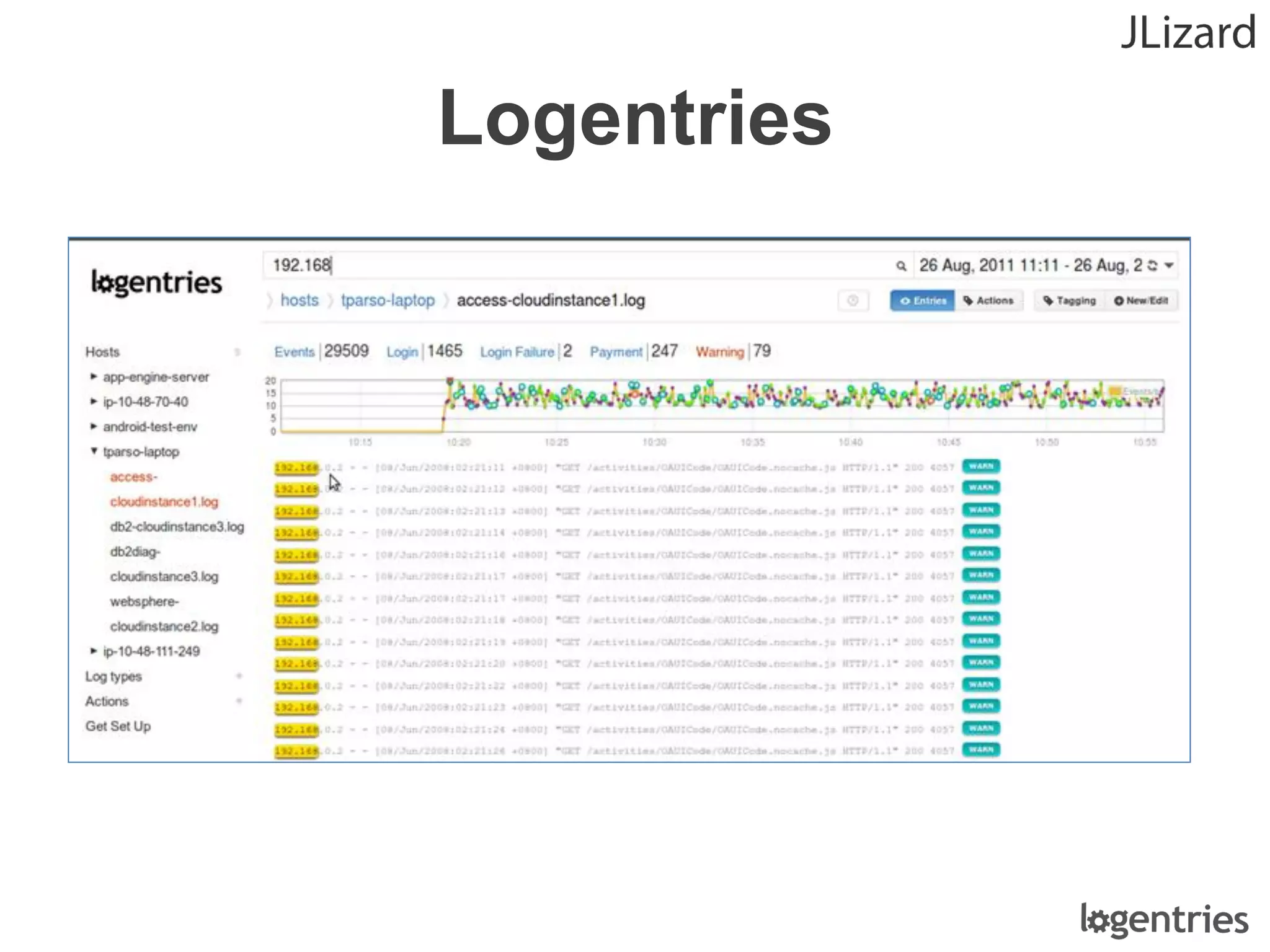
Task: Click the Events/s graph legend swatch
Action: click(x=1115, y=391)
